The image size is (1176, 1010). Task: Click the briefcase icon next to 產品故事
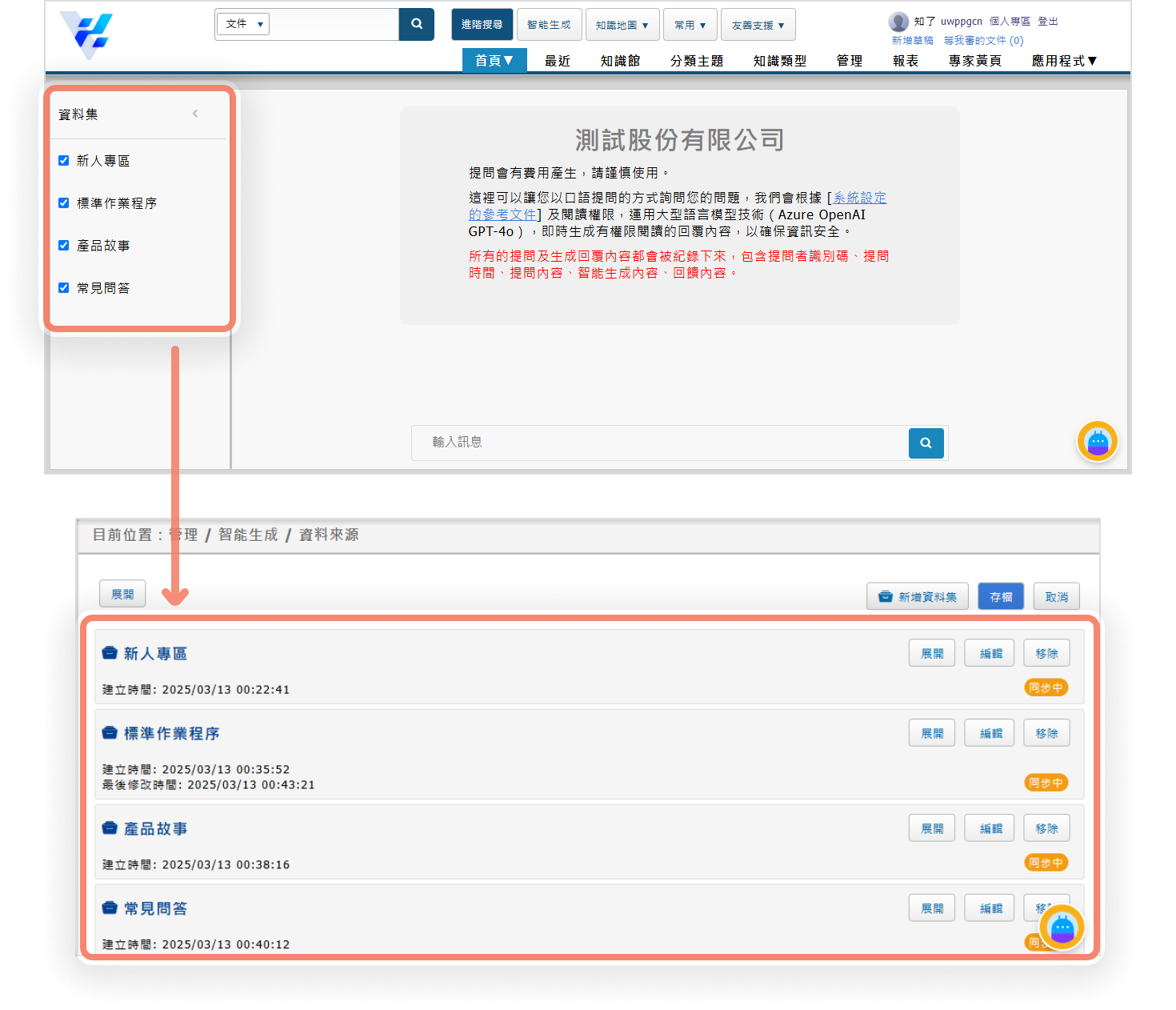pos(110,828)
